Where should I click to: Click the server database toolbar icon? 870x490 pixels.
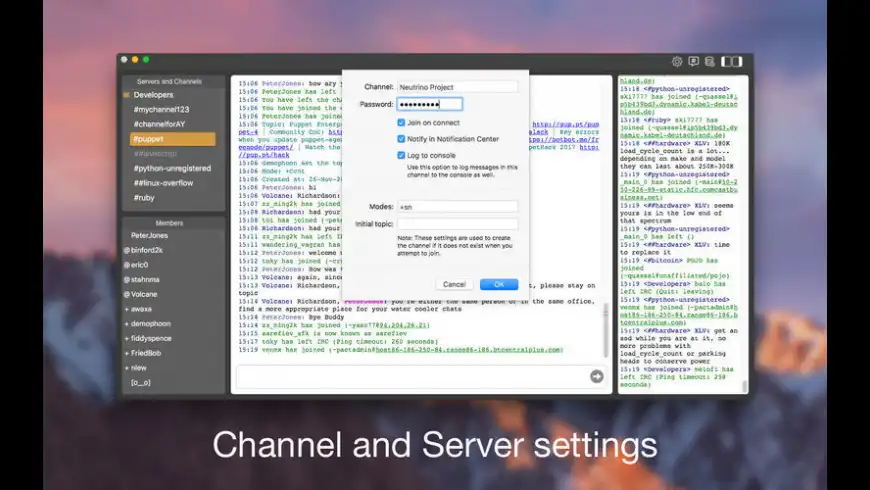[710, 62]
